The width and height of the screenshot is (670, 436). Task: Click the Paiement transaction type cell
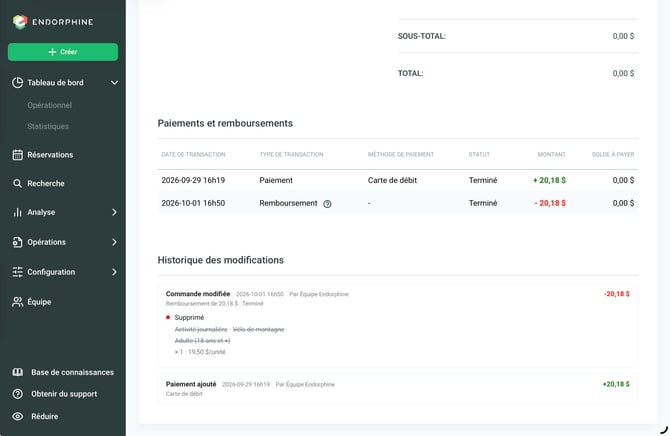(276, 180)
